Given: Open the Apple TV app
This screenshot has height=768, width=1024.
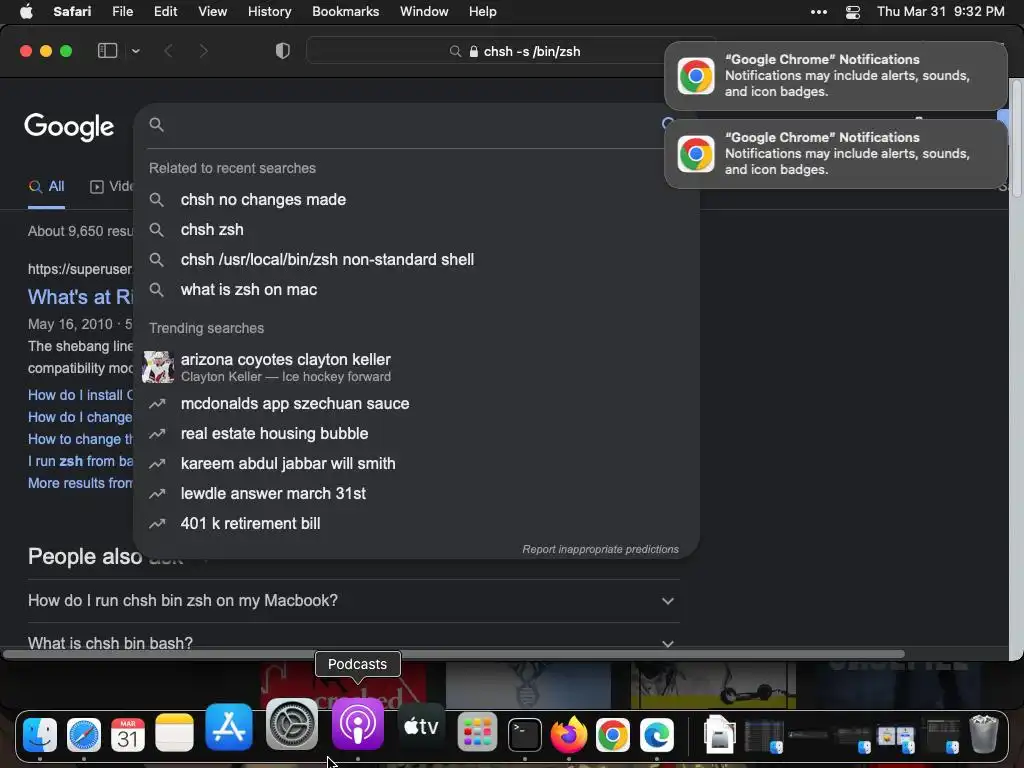Looking at the screenshot, I should pos(421,726).
